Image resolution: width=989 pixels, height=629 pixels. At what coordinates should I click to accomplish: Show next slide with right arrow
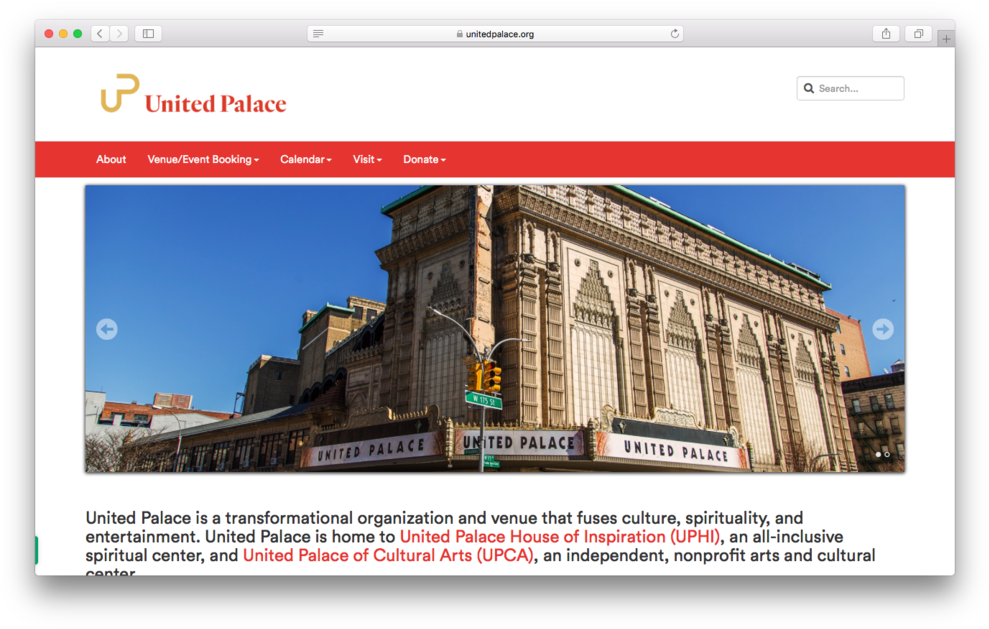(882, 329)
